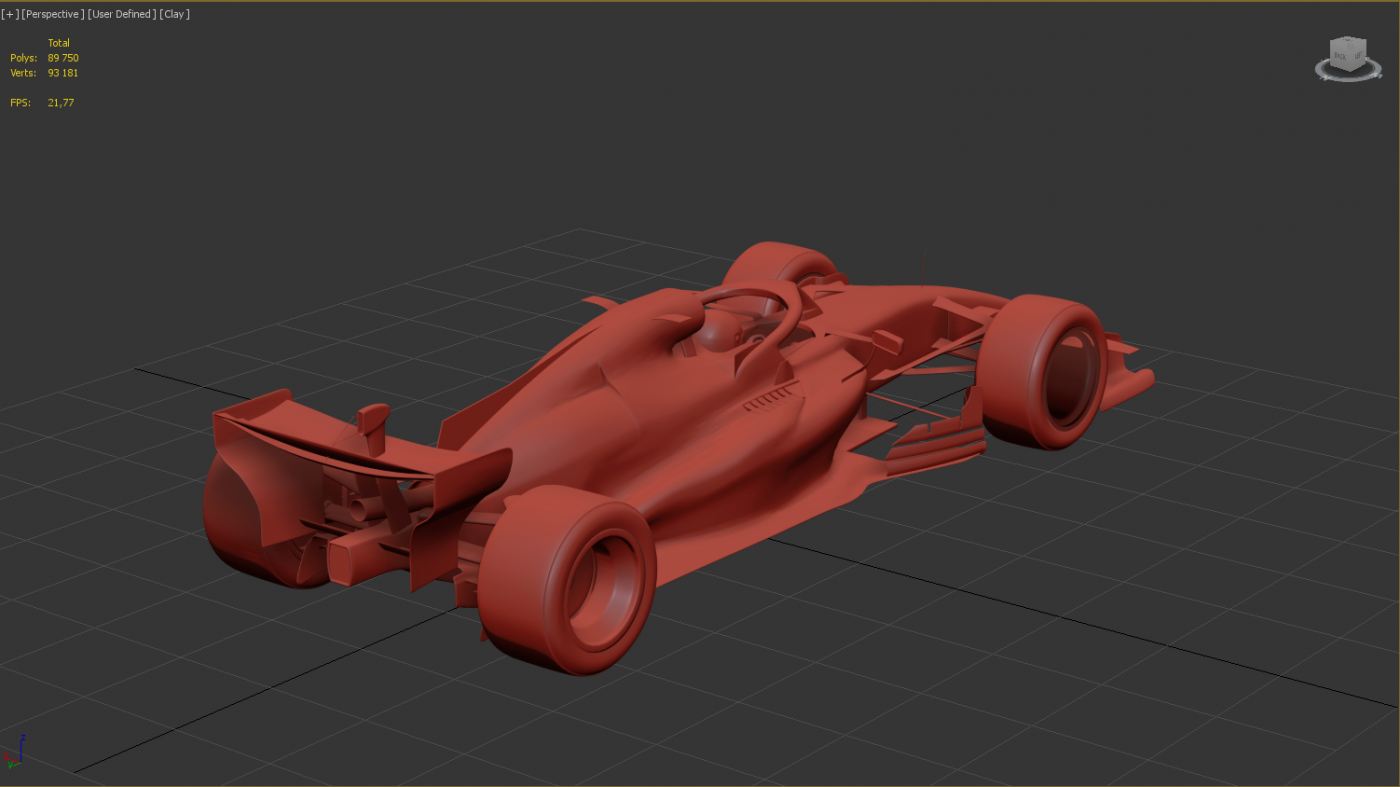Click the FPS readout in viewport statistics
The height and width of the screenshot is (787, 1400).
(60, 103)
